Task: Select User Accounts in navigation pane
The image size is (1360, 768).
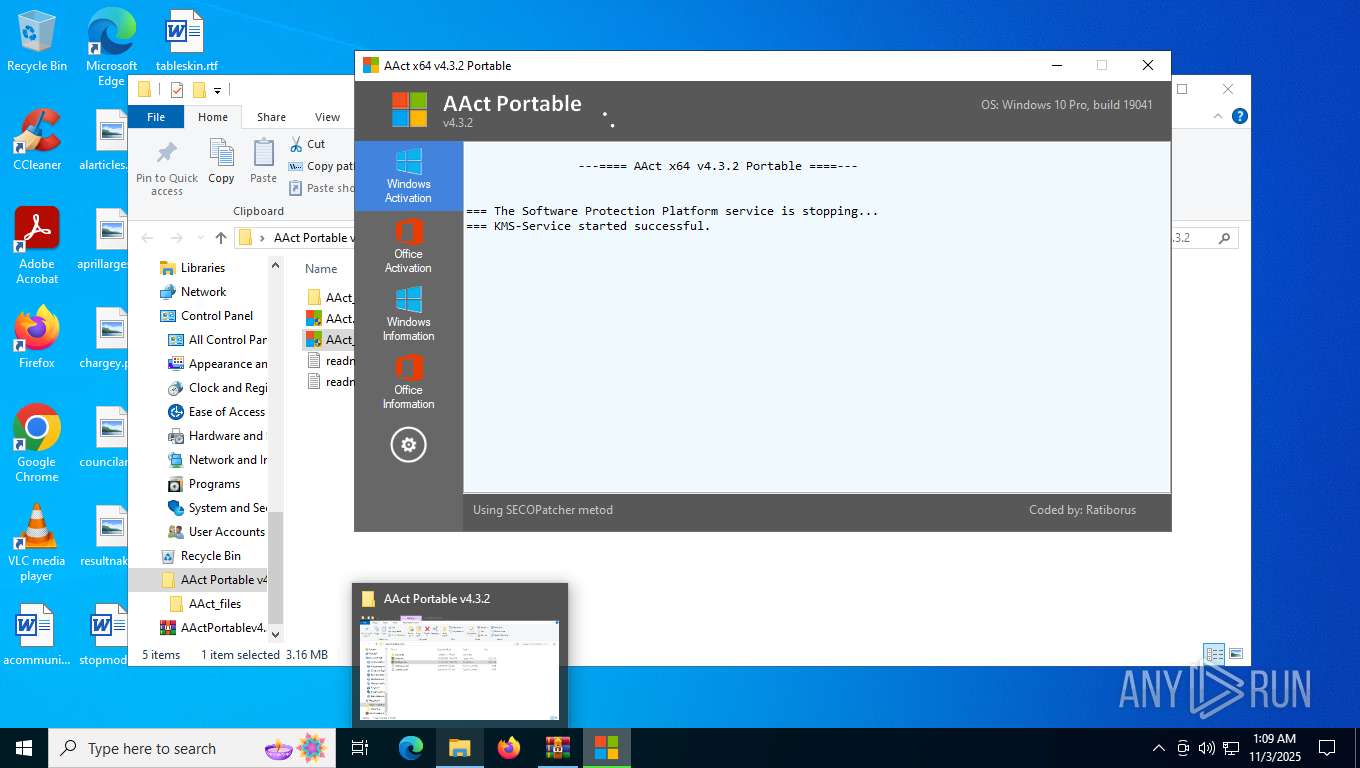Action: click(x=226, y=532)
